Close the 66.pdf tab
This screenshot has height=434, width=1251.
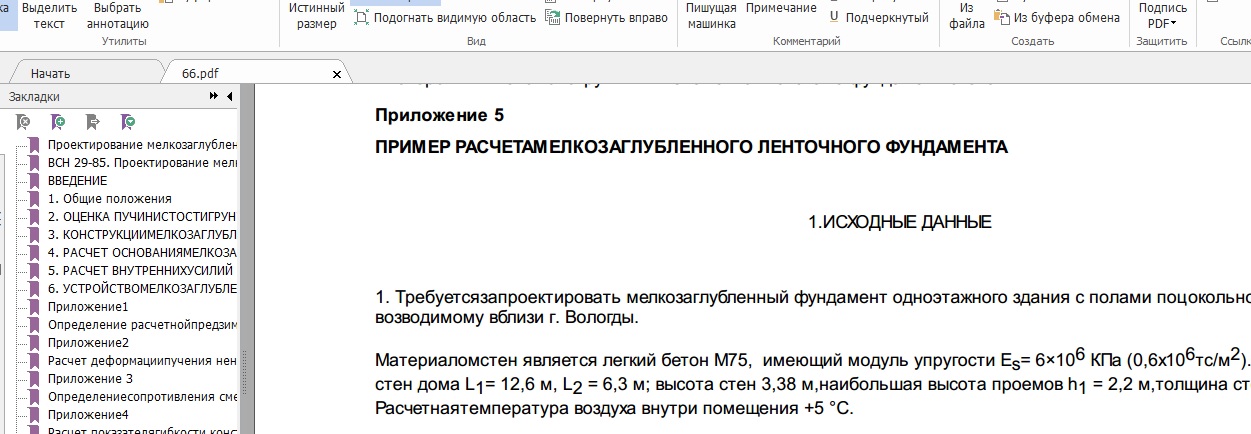pyautogui.click(x=337, y=74)
